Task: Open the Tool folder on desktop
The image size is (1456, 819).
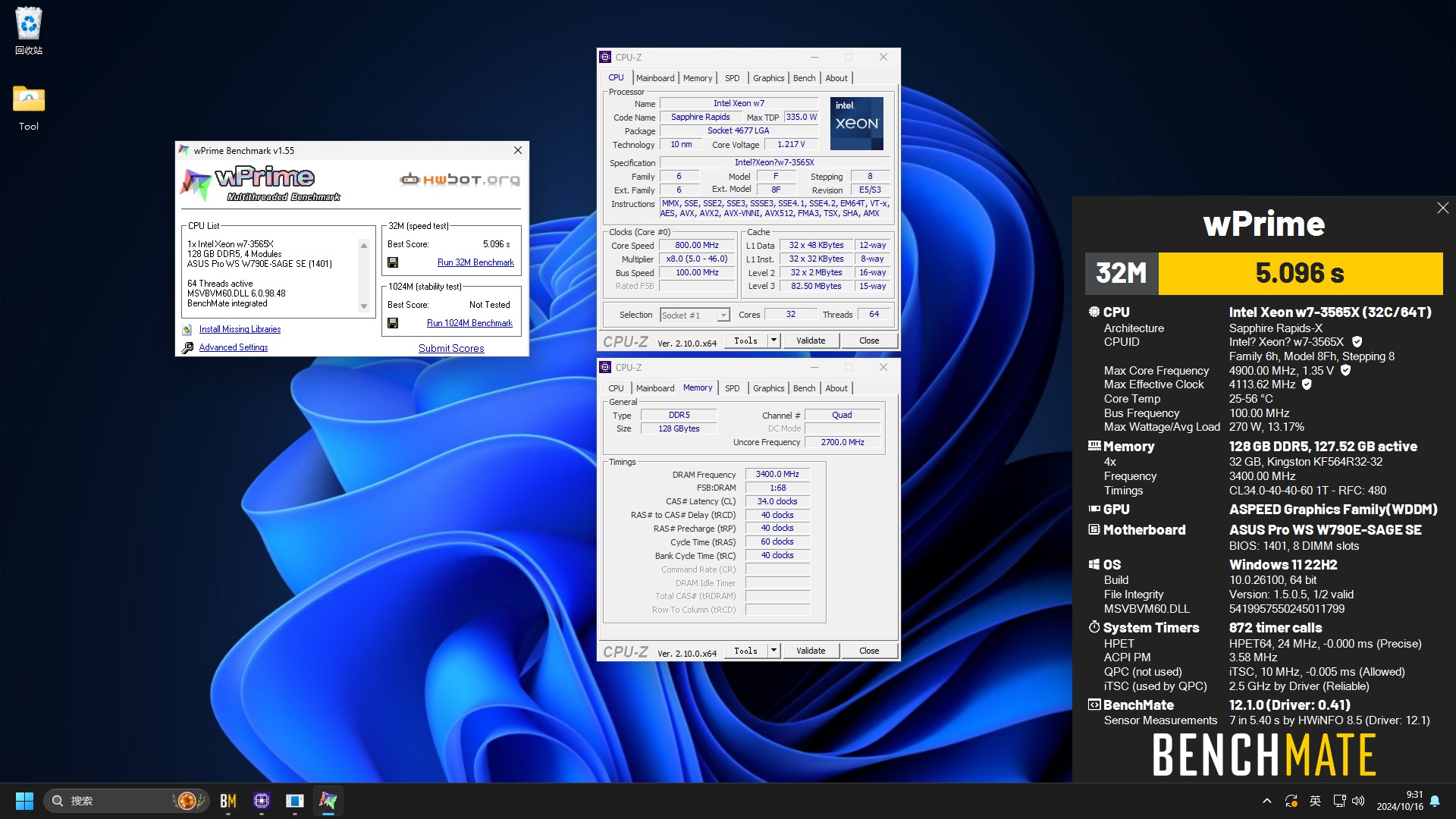Action: [29, 108]
